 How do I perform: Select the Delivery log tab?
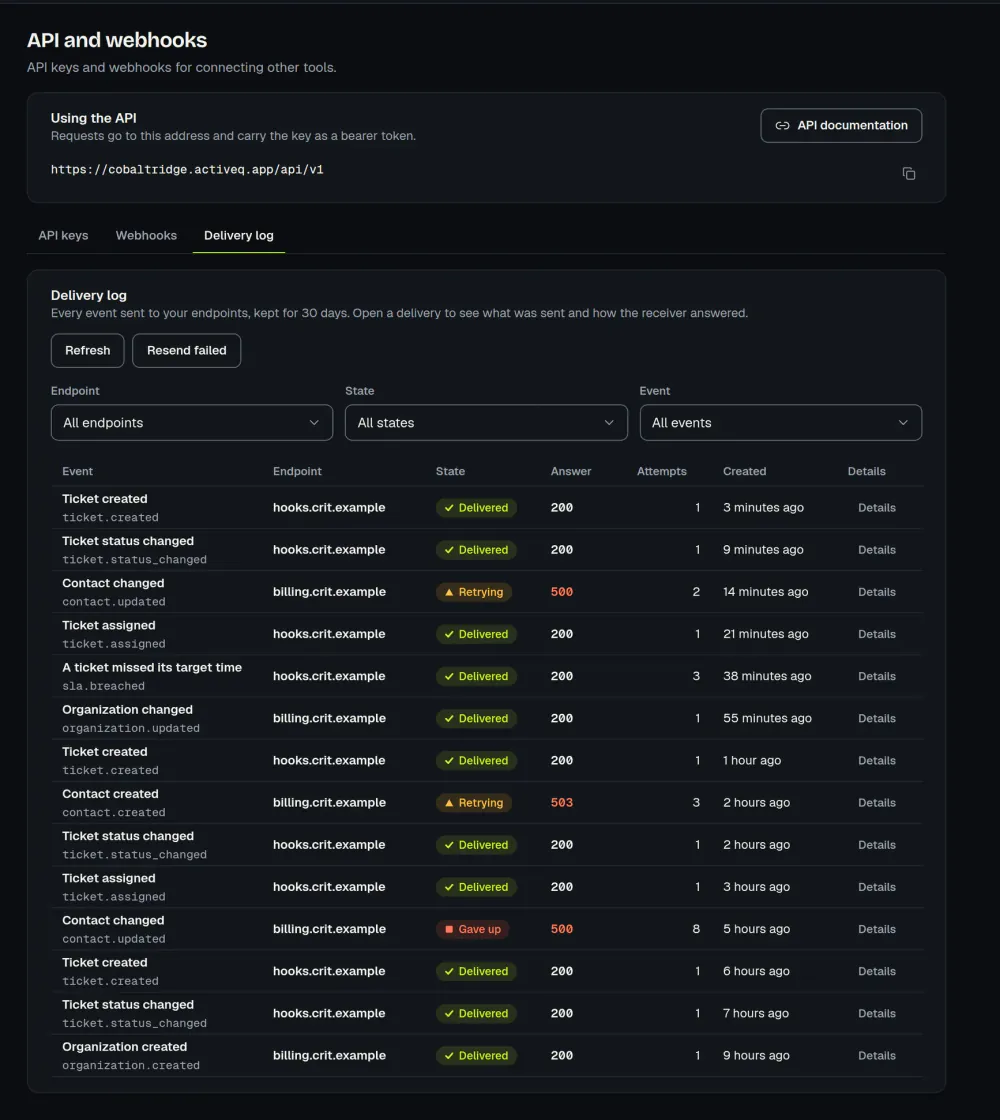pos(239,236)
